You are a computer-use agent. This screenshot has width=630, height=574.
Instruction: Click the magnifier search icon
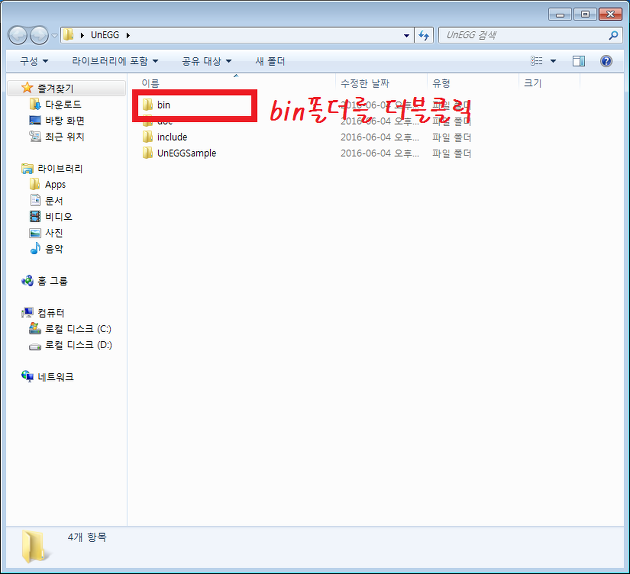point(613,35)
